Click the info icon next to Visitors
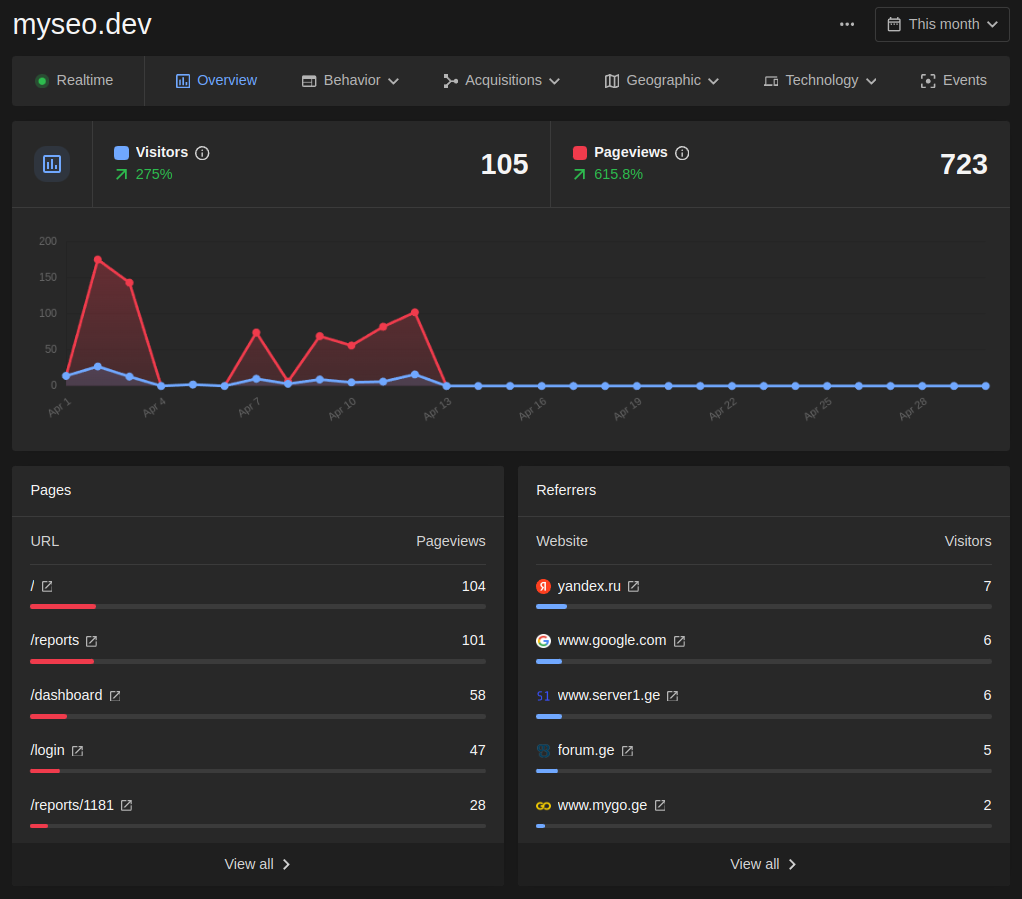Screen dimensions: 1022x899 click(x=202, y=153)
